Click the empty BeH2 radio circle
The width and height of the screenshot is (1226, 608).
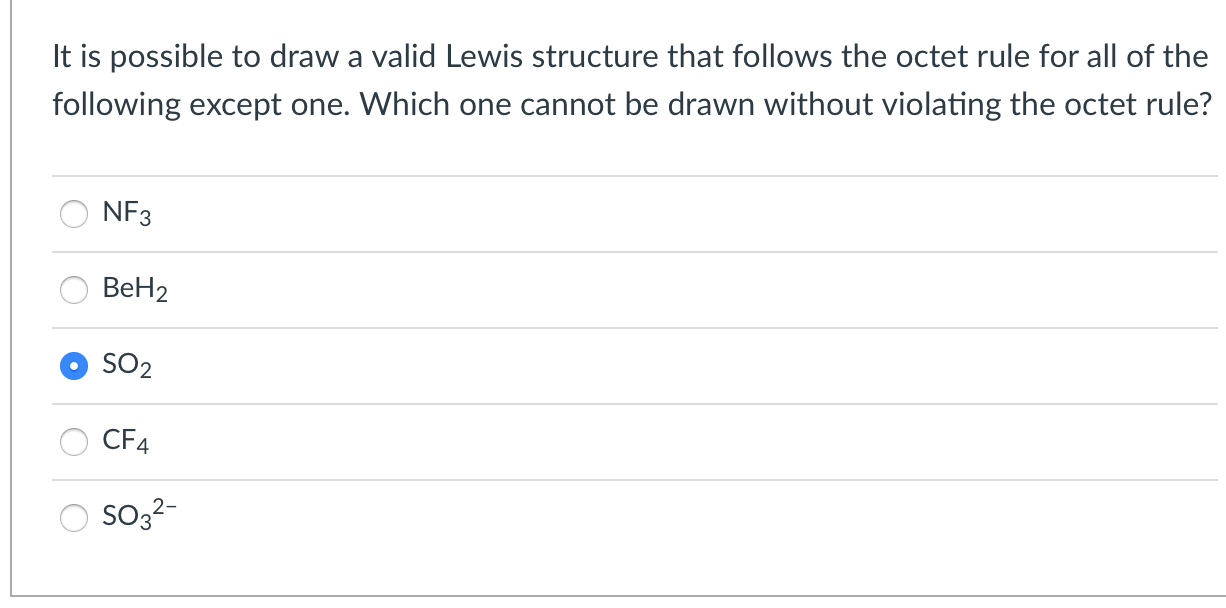(x=74, y=290)
